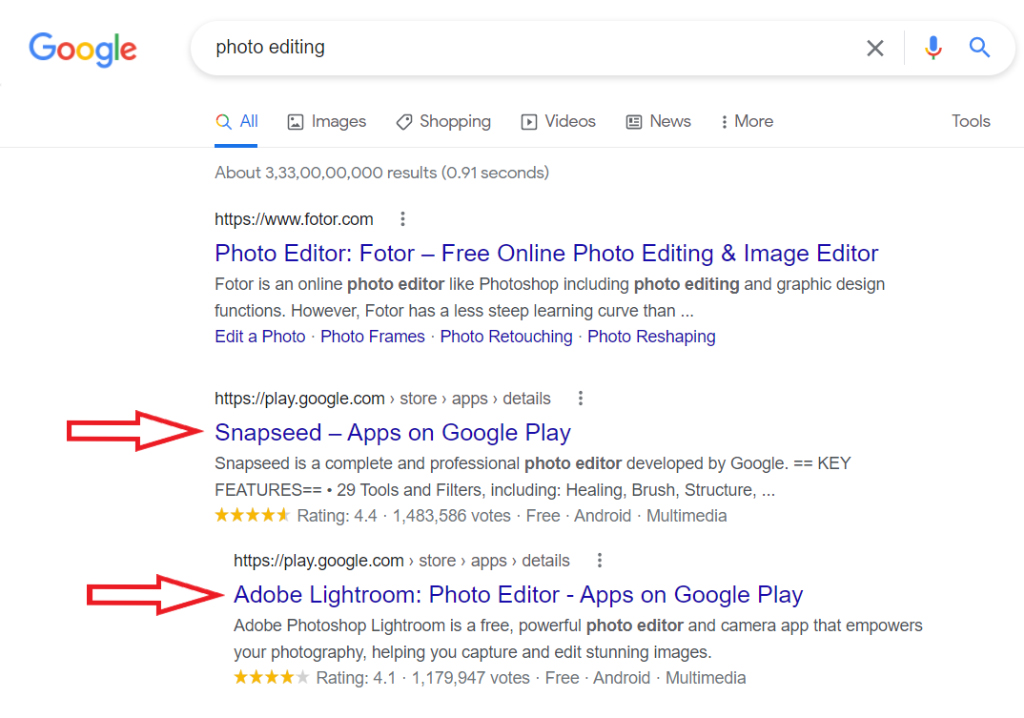The width and height of the screenshot is (1024, 718).
Task: Expand the More options menu
Action: click(x=747, y=122)
